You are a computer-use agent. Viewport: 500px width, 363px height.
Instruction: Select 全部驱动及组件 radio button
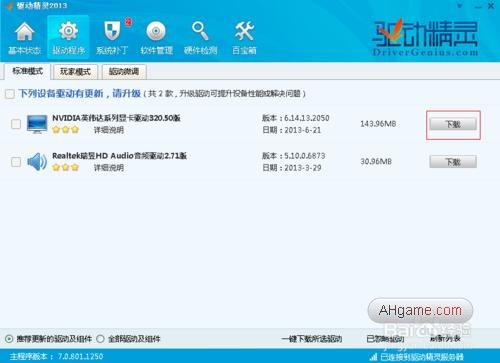(100, 339)
